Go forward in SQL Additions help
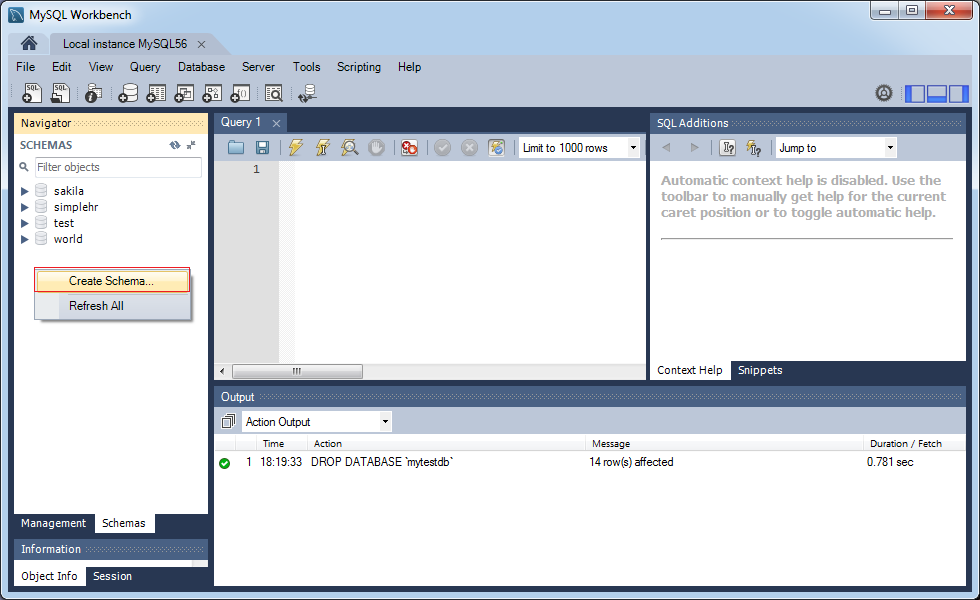The height and width of the screenshot is (600, 980). pyautogui.click(x=694, y=148)
